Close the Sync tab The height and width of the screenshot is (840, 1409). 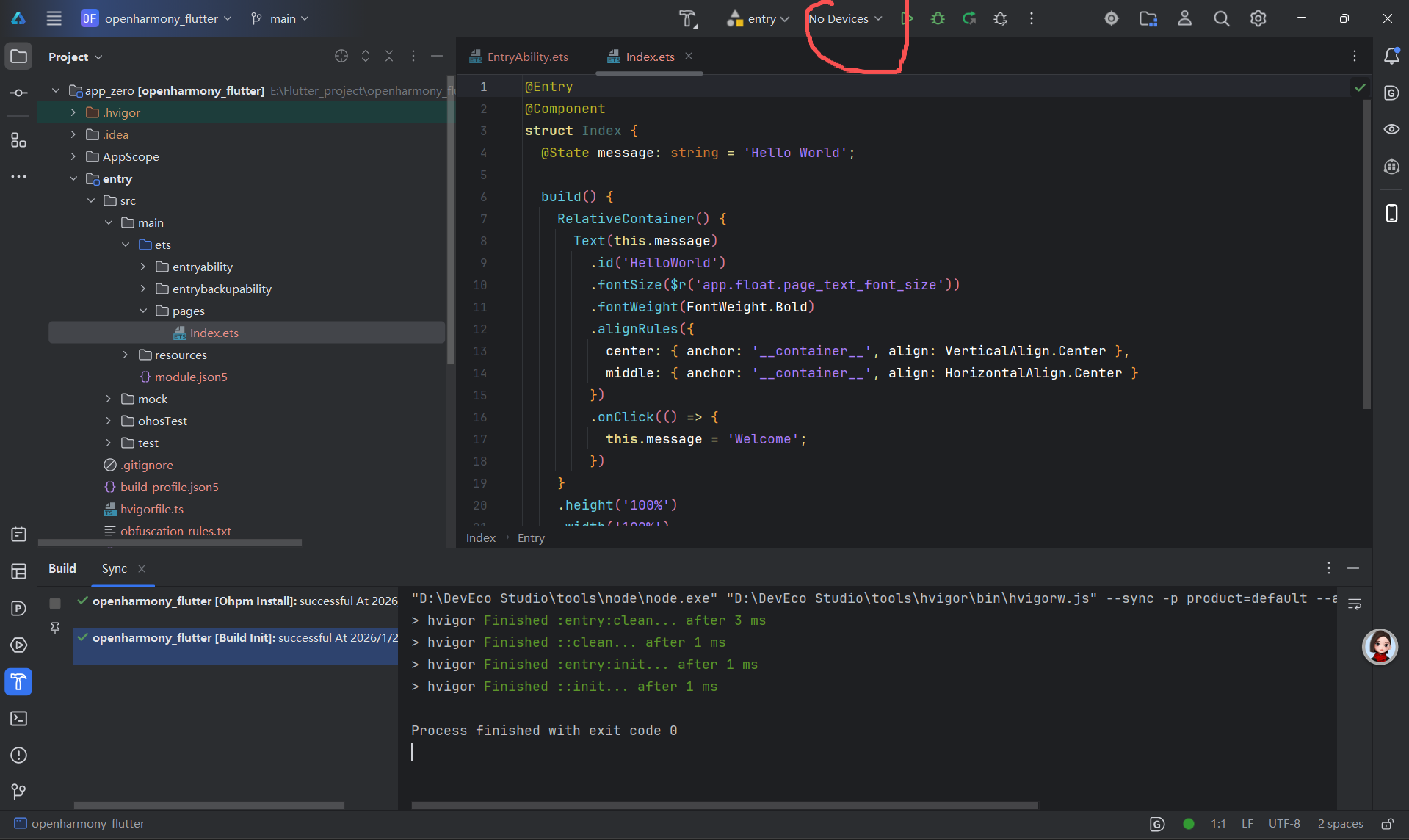(x=142, y=568)
